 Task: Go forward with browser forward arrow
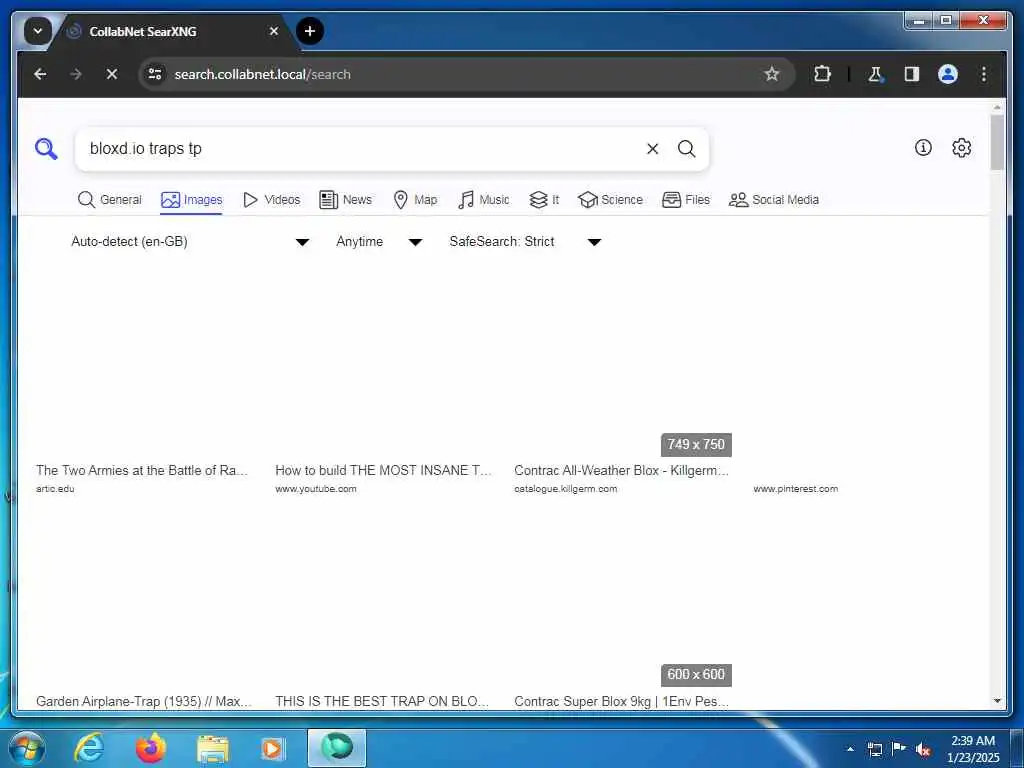coord(76,74)
